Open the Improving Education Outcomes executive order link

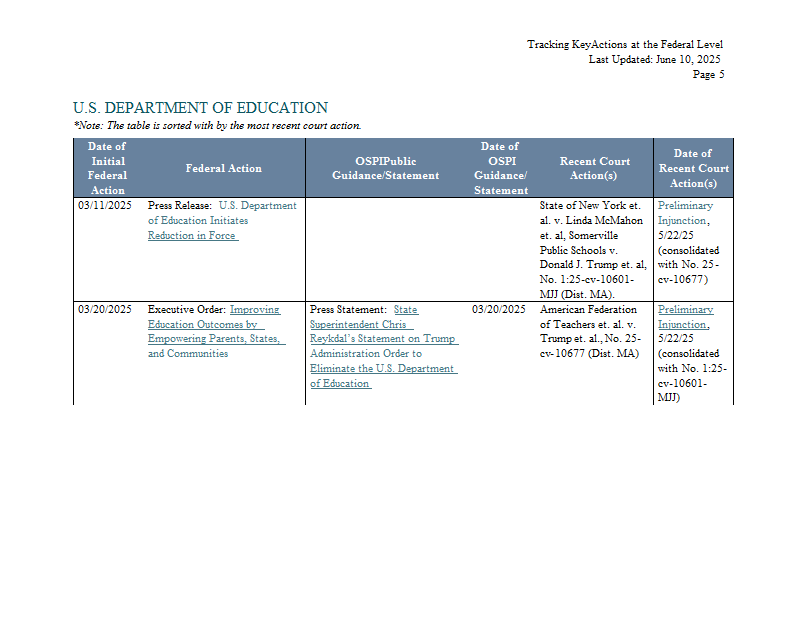[x=216, y=331]
